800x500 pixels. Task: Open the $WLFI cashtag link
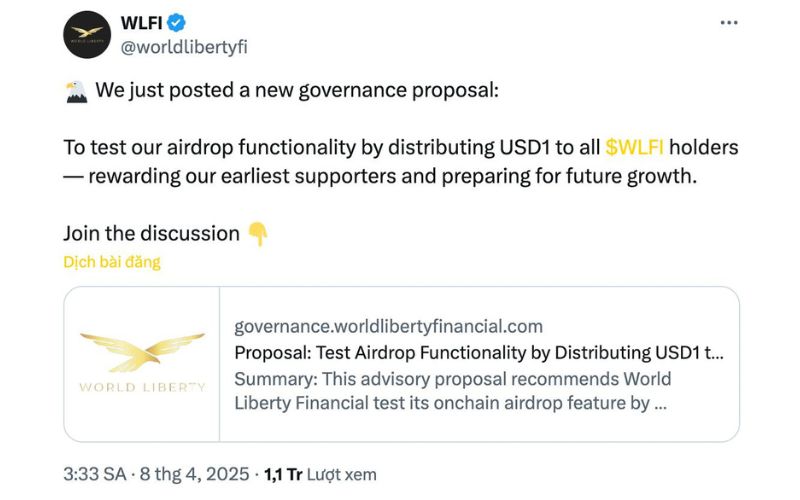coord(634,147)
